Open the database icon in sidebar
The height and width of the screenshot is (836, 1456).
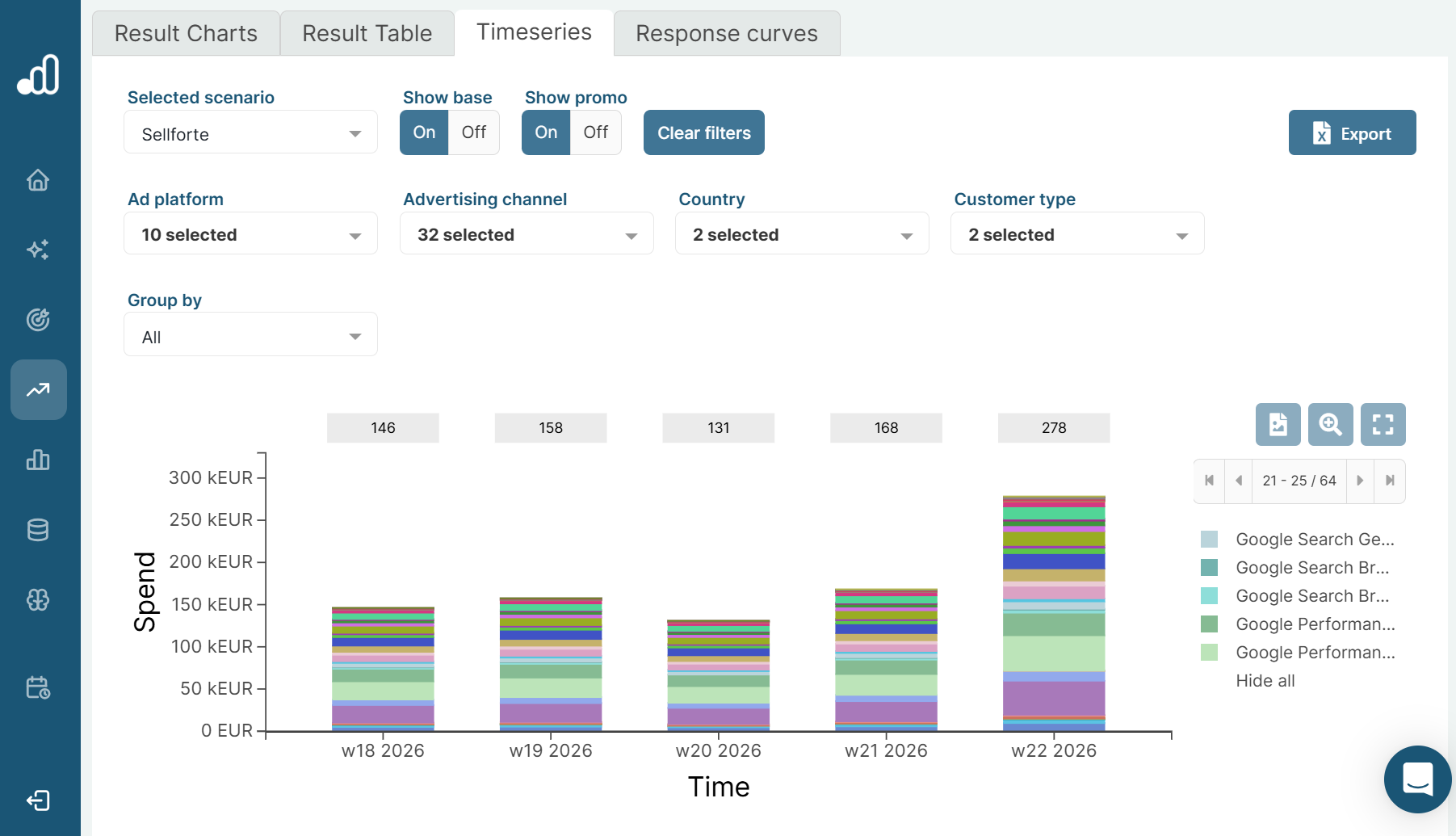click(x=38, y=530)
